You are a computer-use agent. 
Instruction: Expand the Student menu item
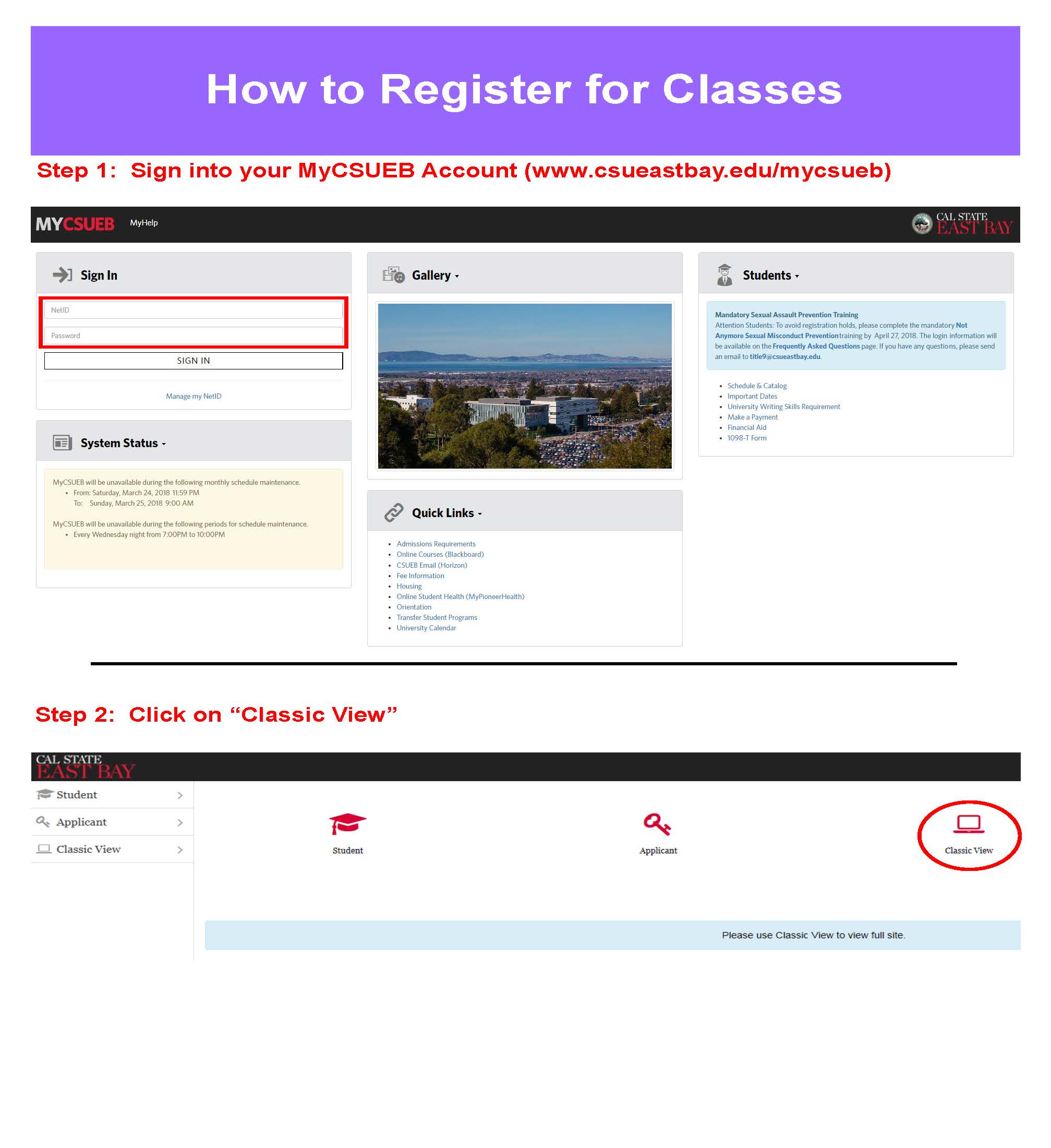click(x=180, y=795)
